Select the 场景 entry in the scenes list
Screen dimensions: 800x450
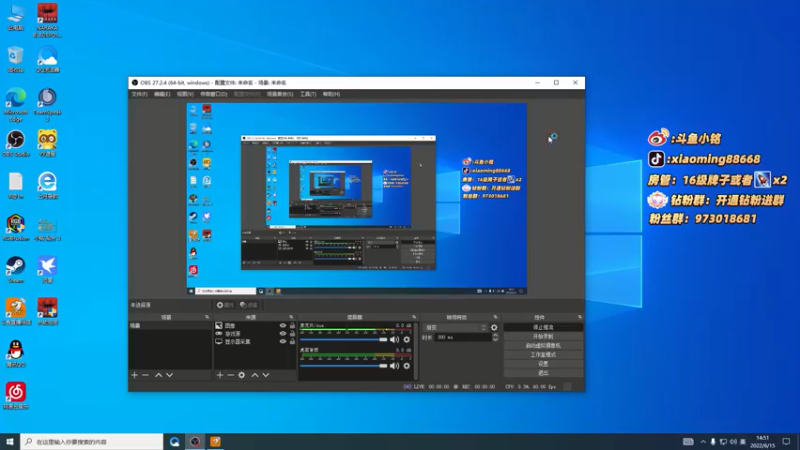[170, 326]
